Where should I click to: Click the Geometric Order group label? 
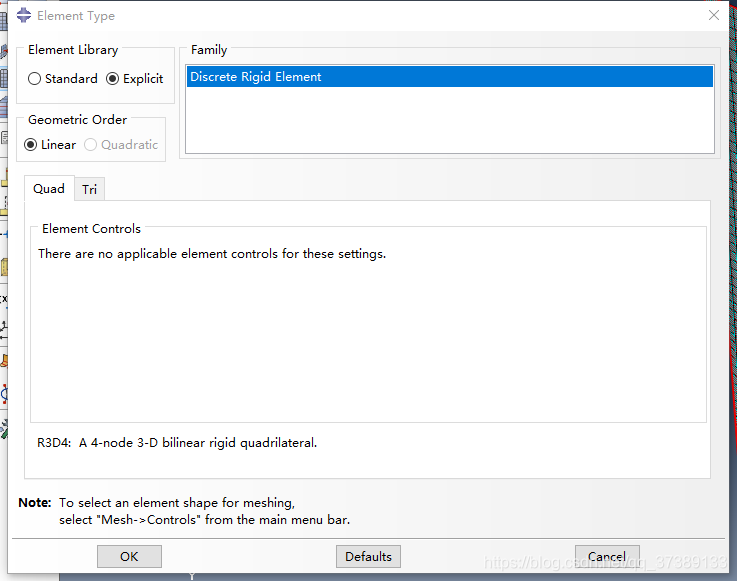coord(77,120)
